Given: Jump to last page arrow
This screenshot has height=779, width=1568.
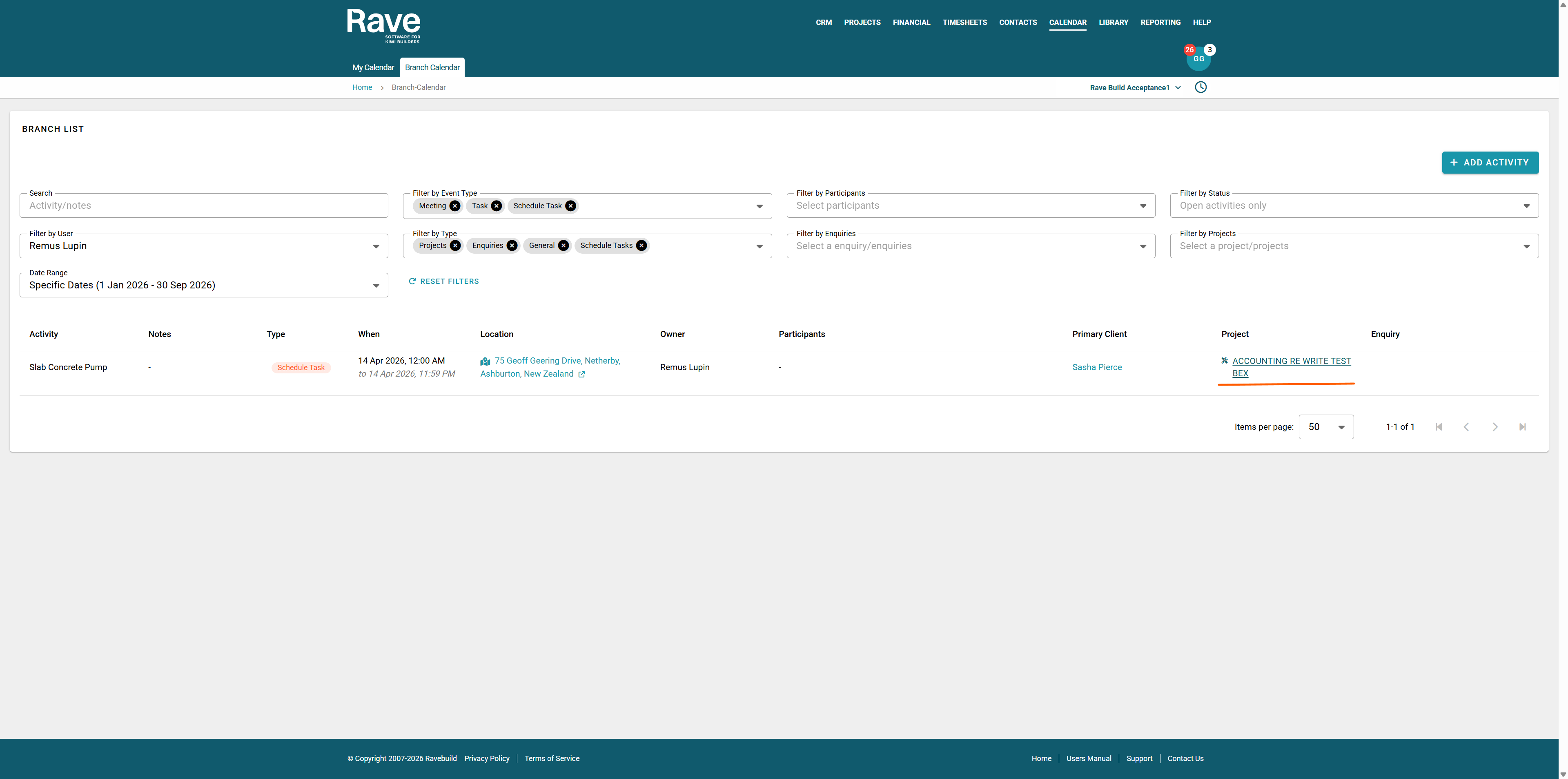Looking at the screenshot, I should click(1522, 427).
